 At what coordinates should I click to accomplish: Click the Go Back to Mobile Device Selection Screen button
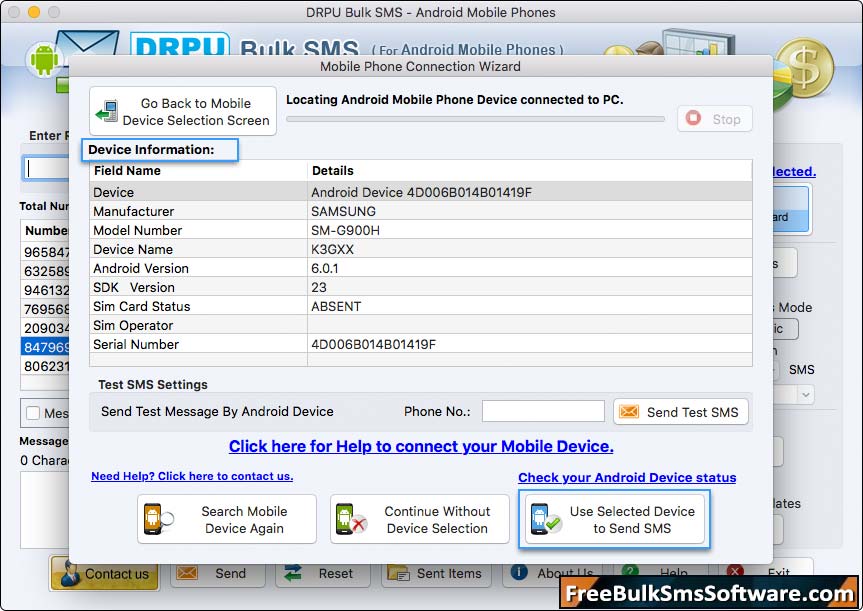click(183, 111)
